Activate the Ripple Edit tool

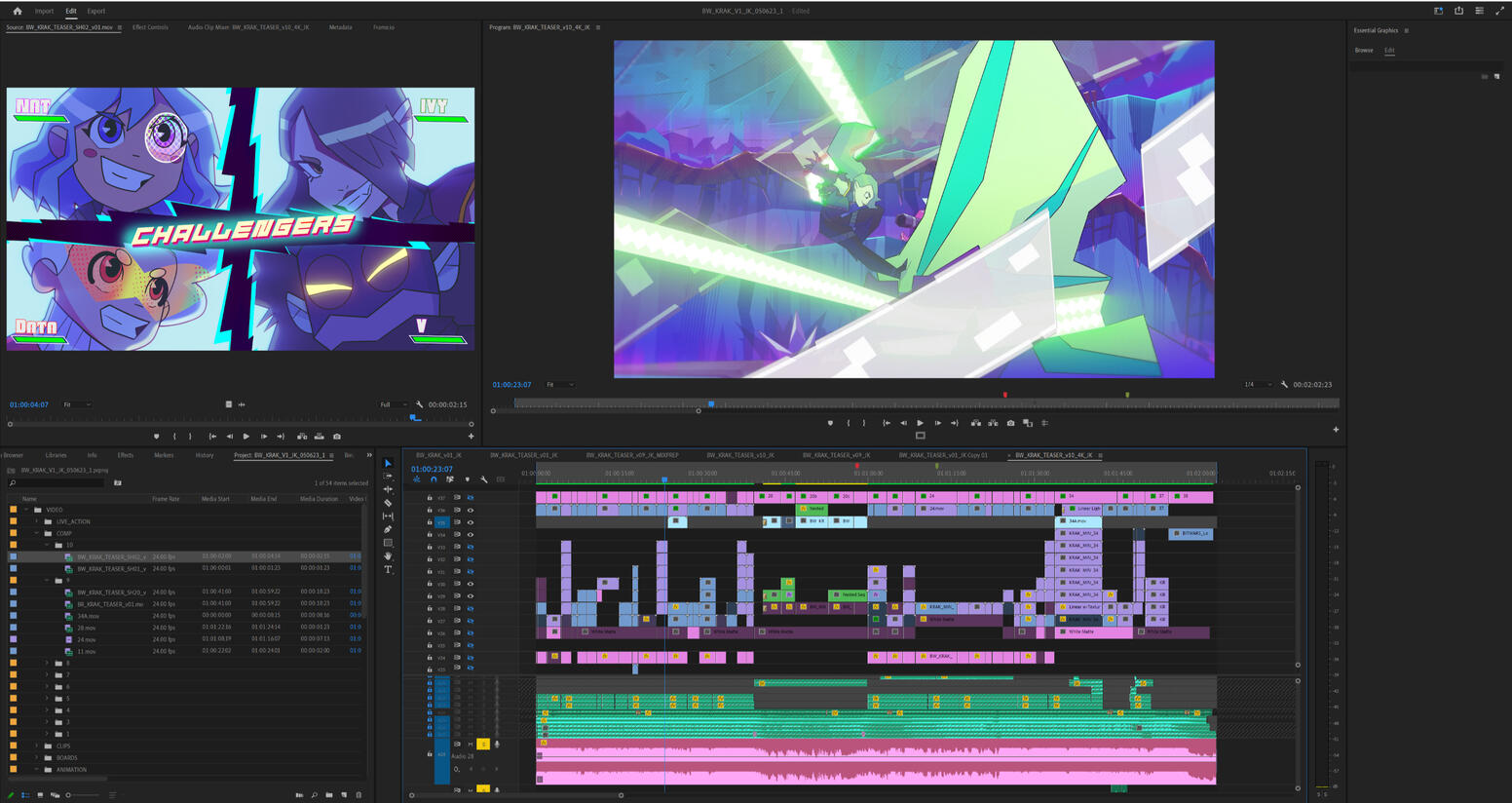pos(388,489)
